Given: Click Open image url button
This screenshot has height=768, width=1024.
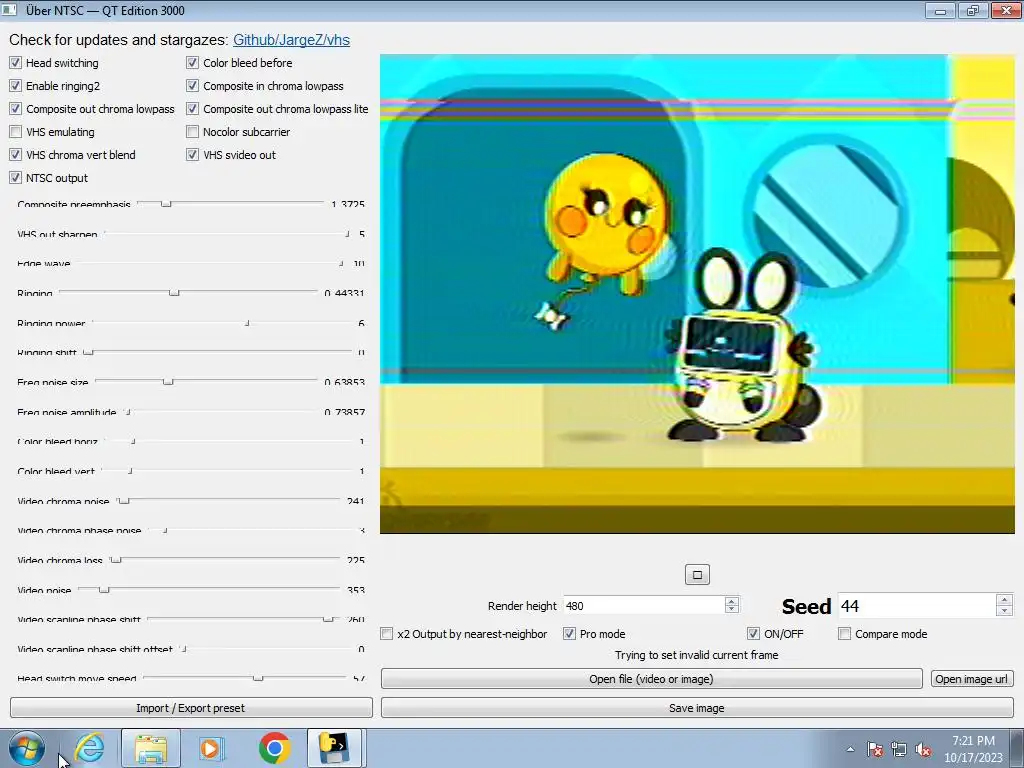Looking at the screenshot, I should pos(972,679).
